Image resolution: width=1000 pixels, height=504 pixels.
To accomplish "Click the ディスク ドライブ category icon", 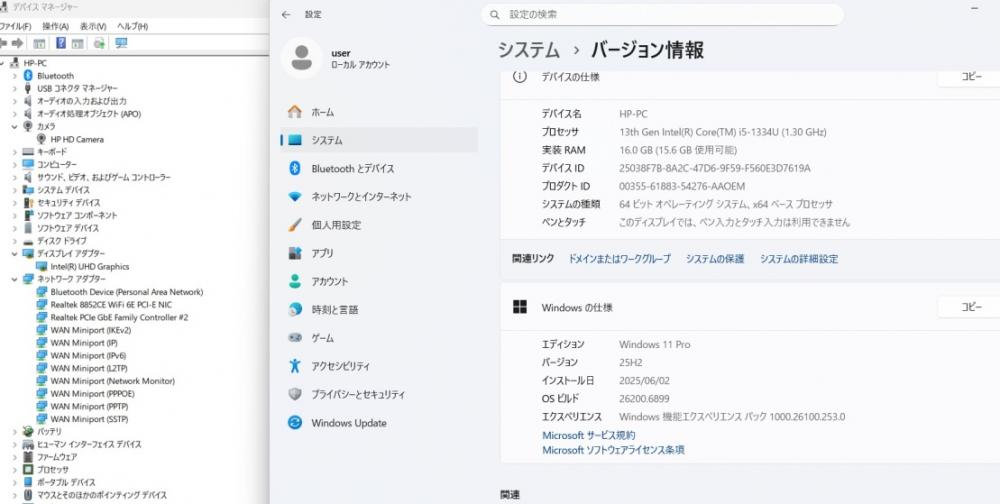I will point(28,241).
